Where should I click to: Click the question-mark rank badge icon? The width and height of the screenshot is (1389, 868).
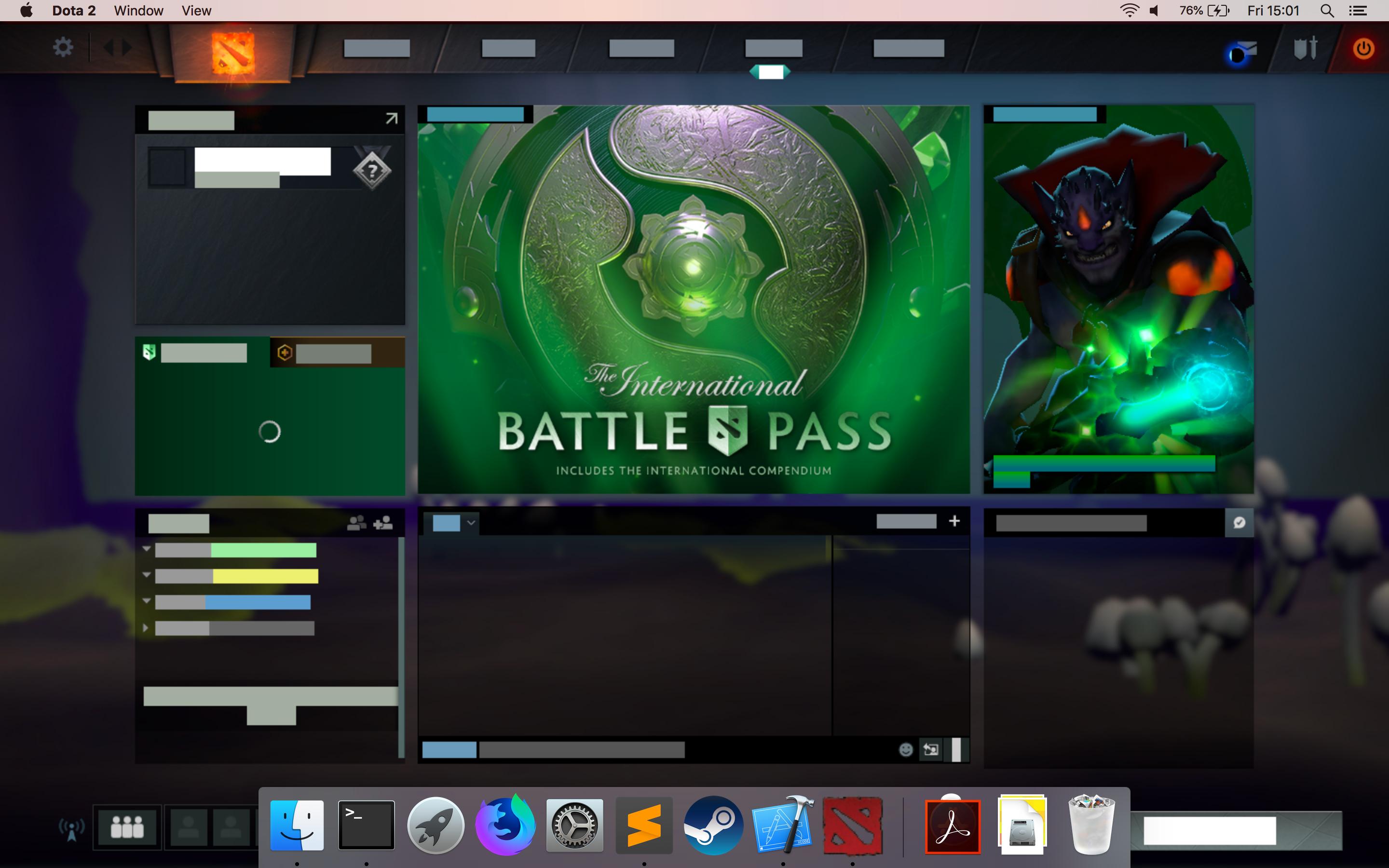(371, 169)
